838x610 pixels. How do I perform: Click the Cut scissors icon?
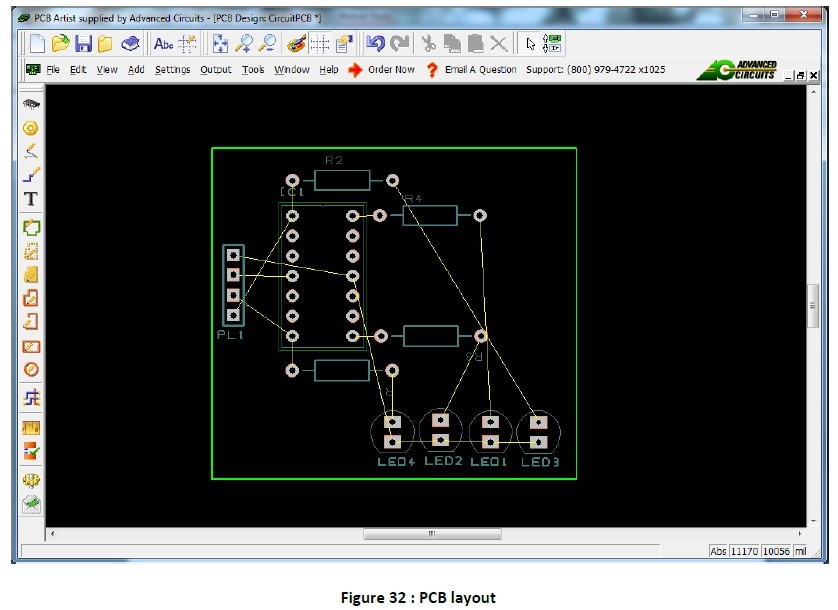[429, 43]
